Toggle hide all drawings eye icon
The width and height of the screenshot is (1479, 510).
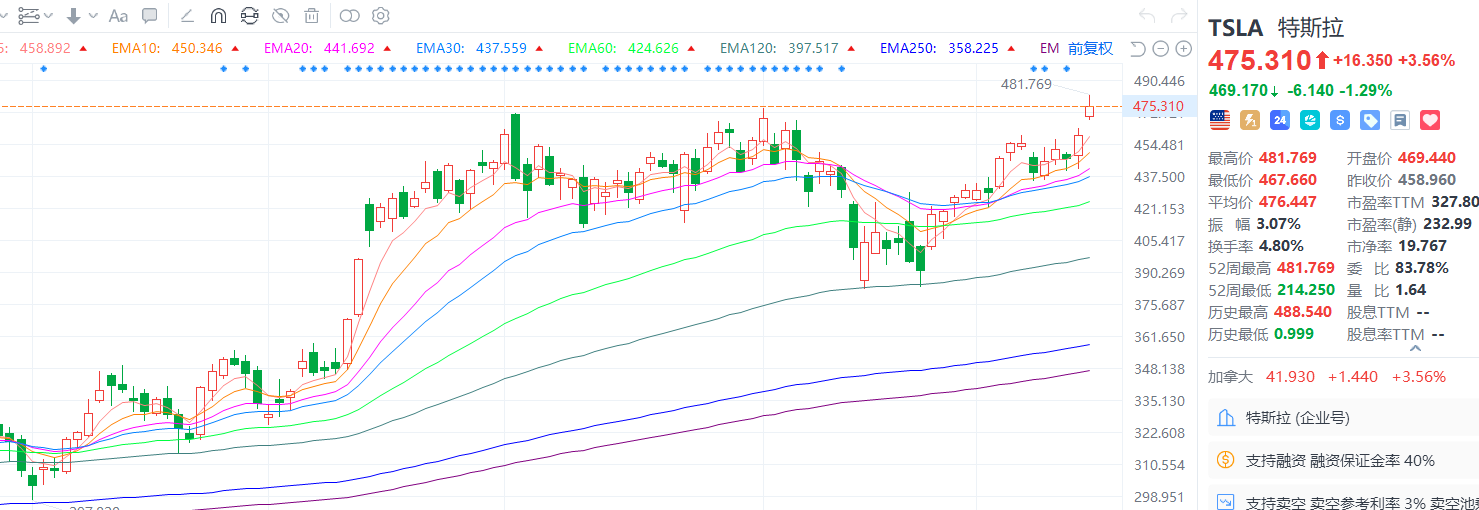point(281,15)
